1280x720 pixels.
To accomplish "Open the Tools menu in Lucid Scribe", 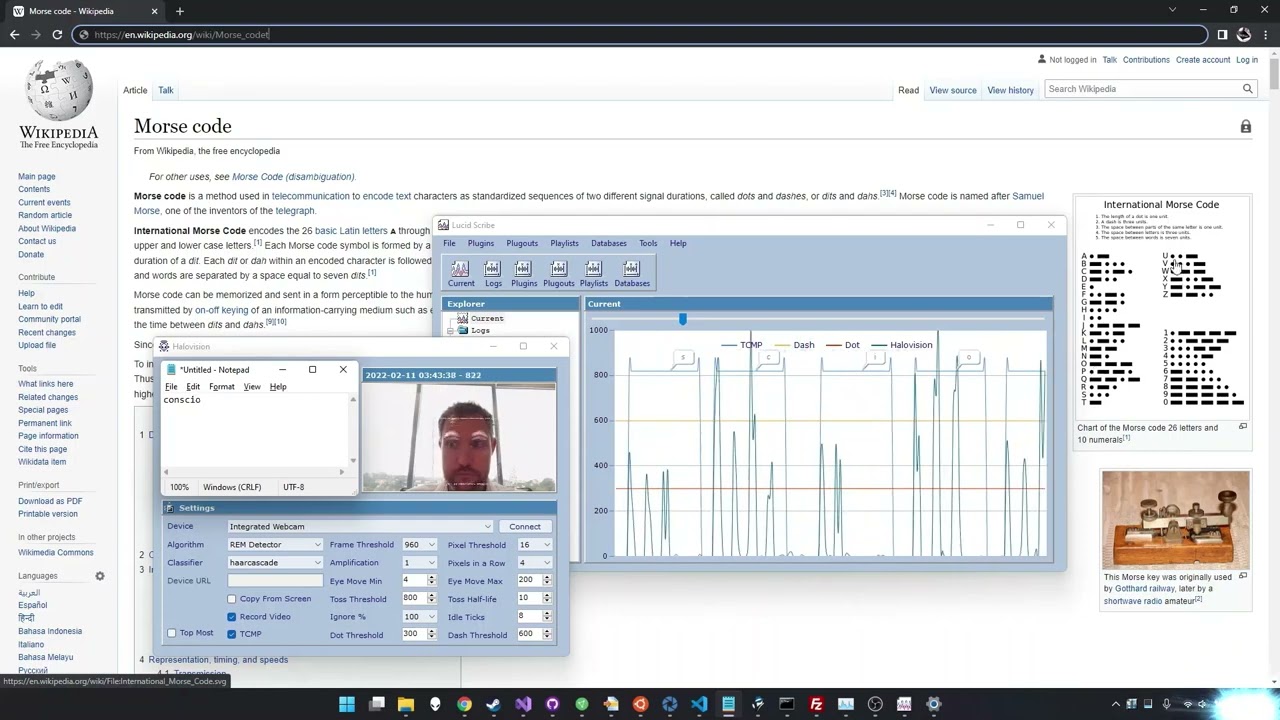I will (x=648, y=243).
